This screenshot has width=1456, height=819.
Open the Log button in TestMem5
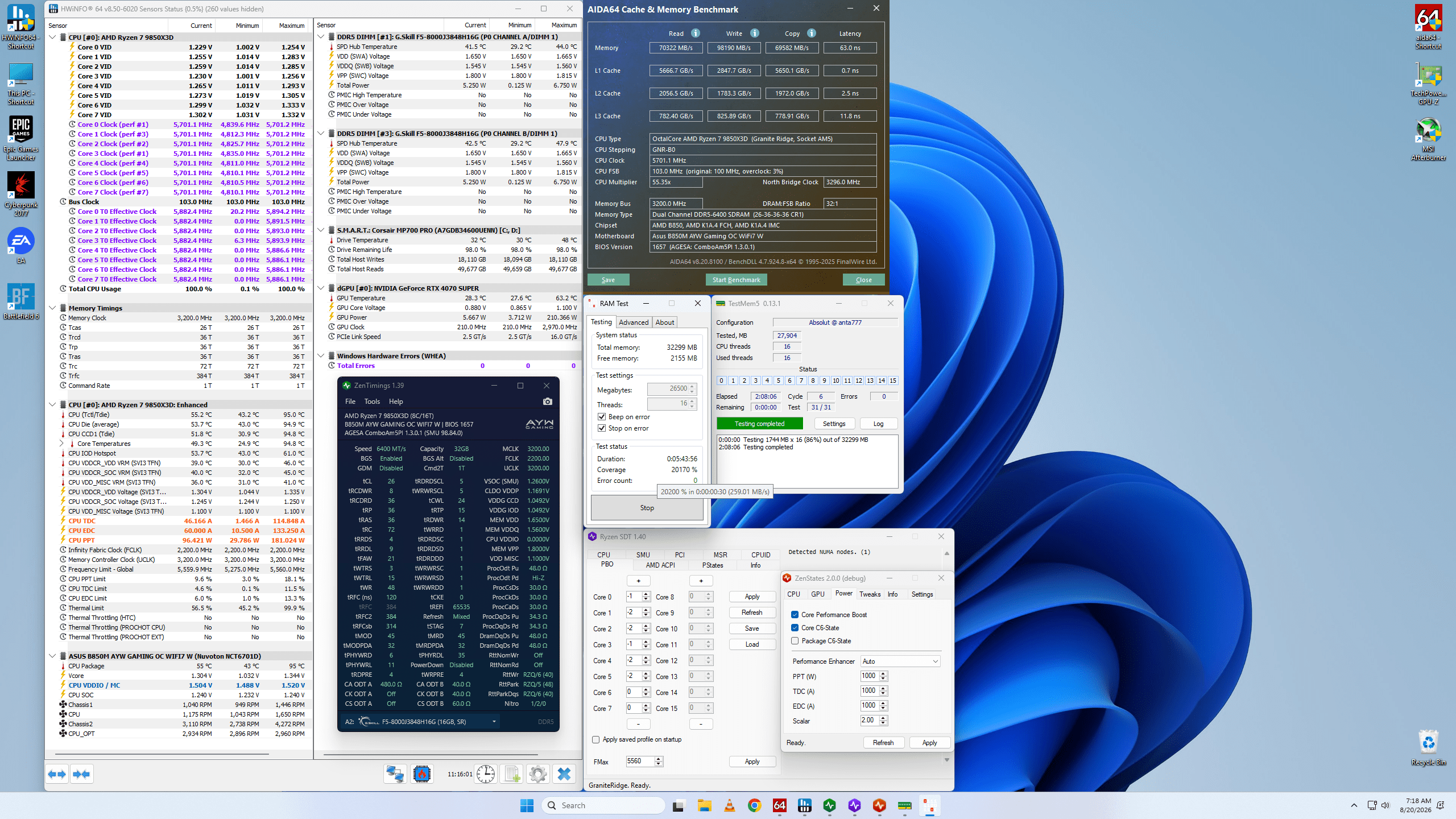[x=879, y=424]
